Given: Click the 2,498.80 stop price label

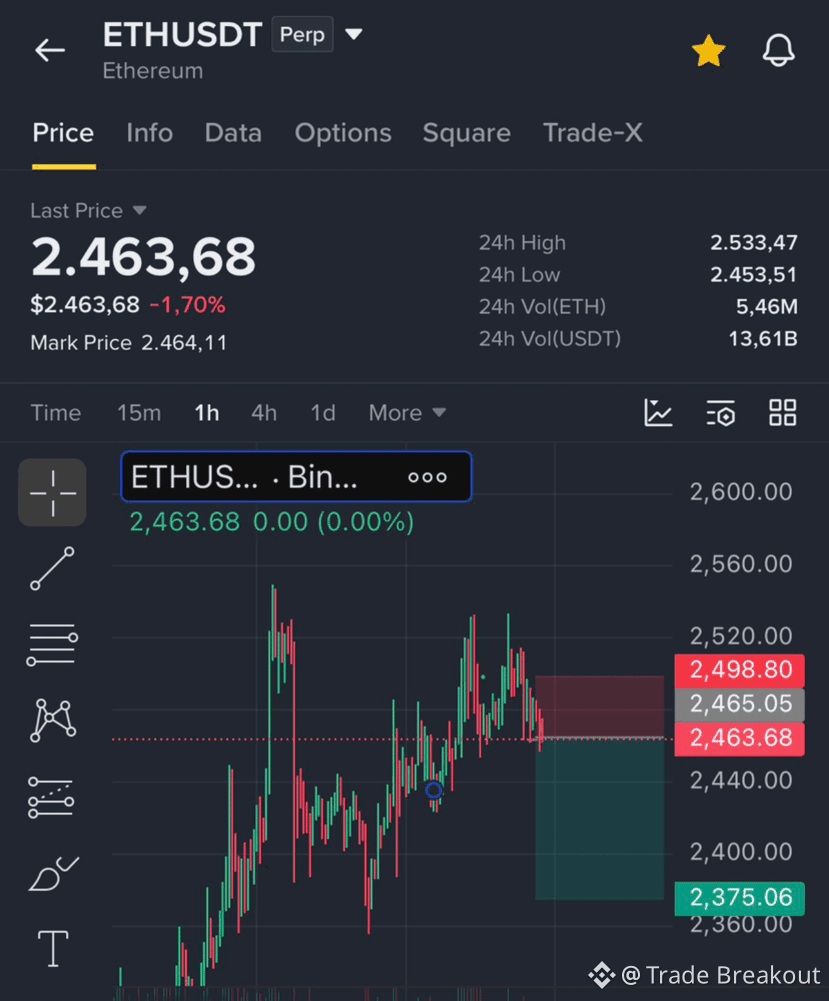Looking at the screenshot, I should coord(740,670).
